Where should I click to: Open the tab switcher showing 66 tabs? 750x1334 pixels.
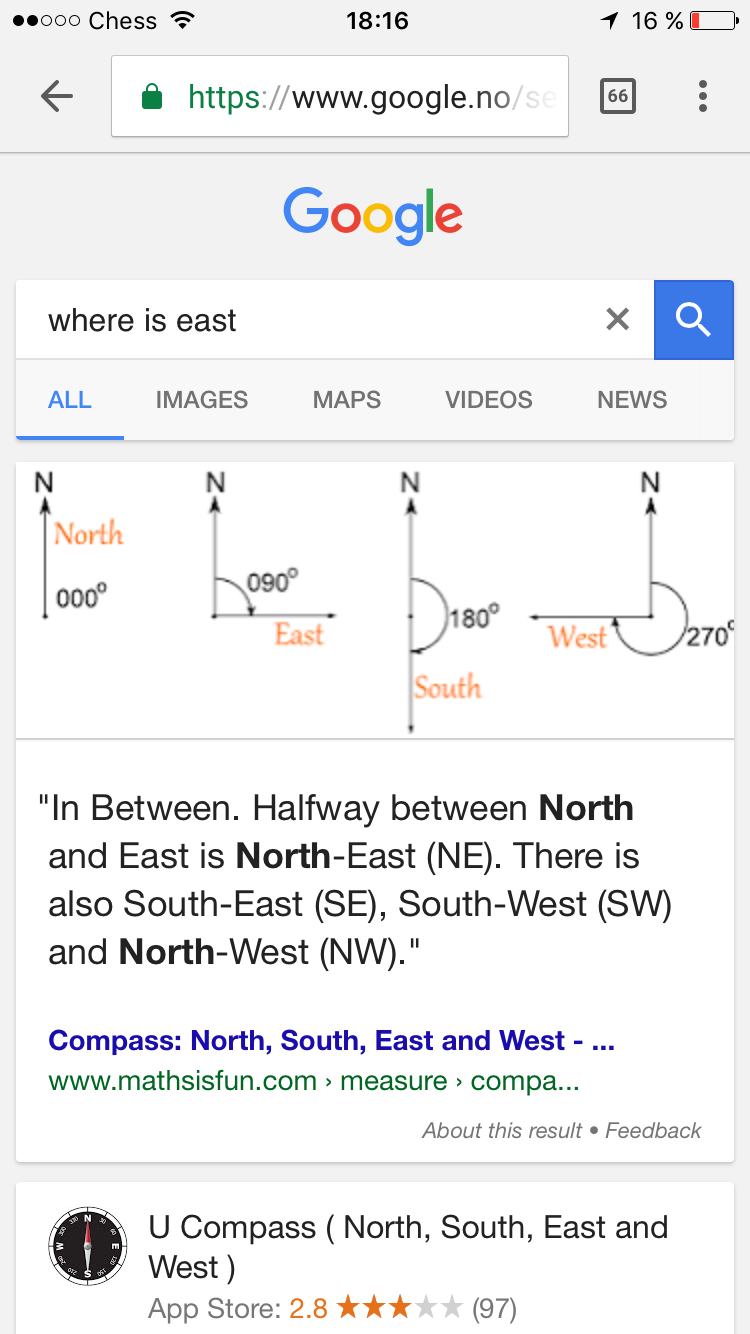pyautogui.click(x=617, y=96)
